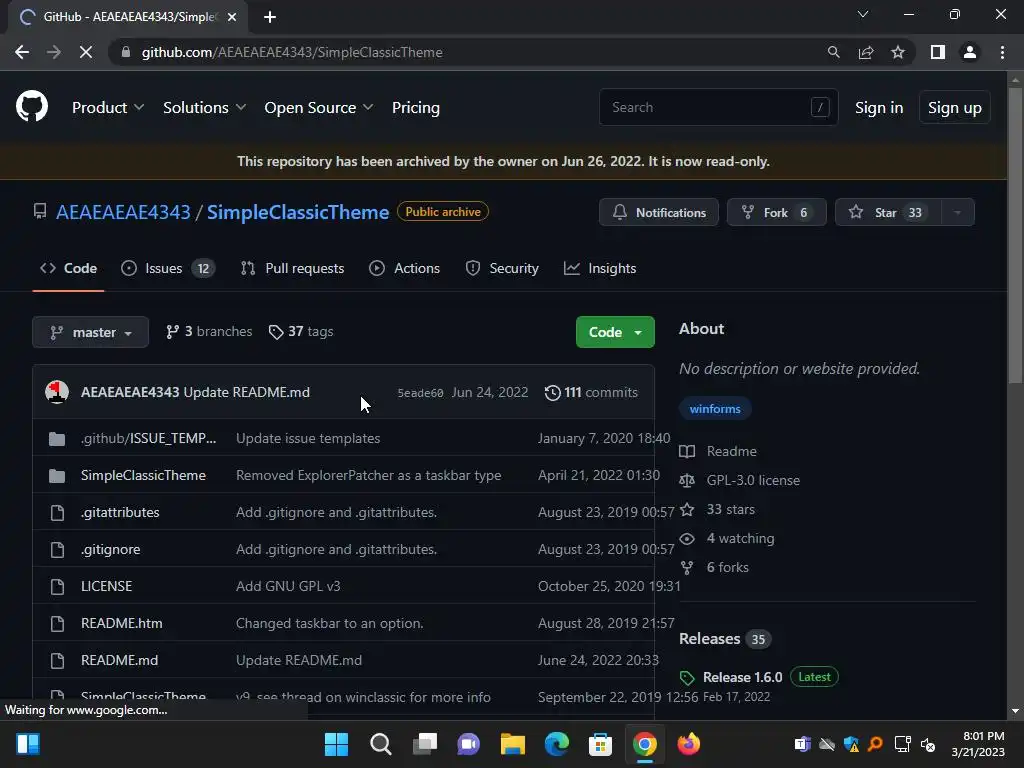Fork the repository with the Fork button
Viewport: 1024px width, 768px height.
click(776, 212)
